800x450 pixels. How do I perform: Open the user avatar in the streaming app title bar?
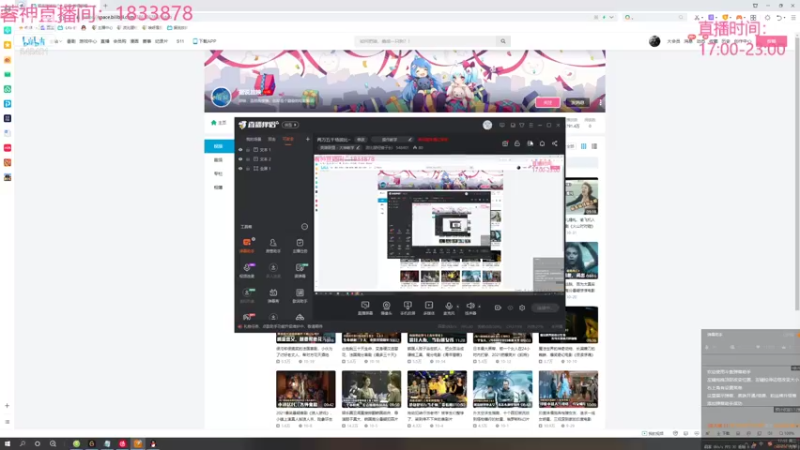pyautogui.click(x=487, y=125)
